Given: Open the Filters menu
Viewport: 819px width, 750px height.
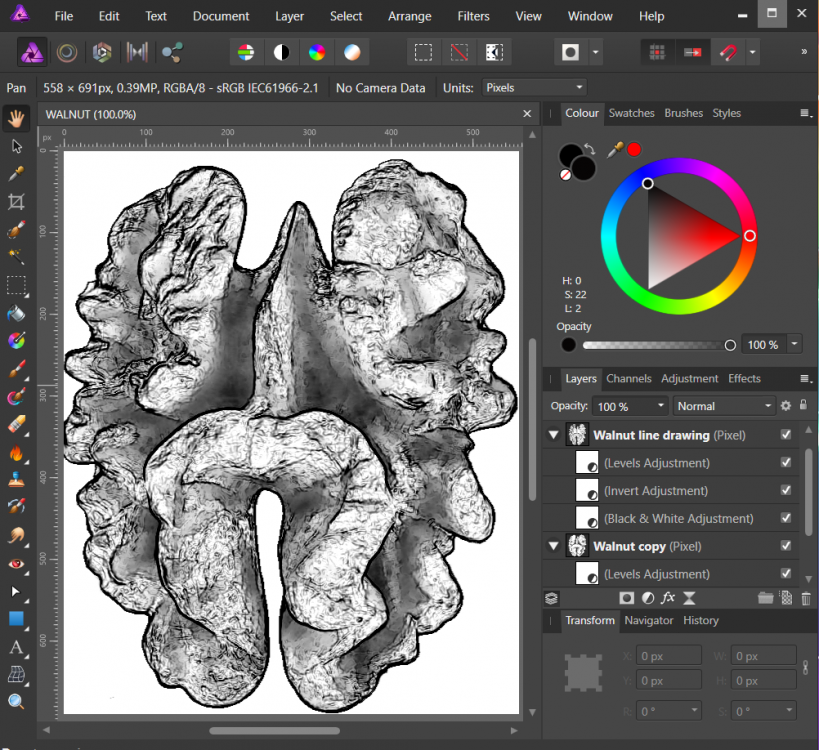Looking at the screenshot, I should [x=473, y=16].
